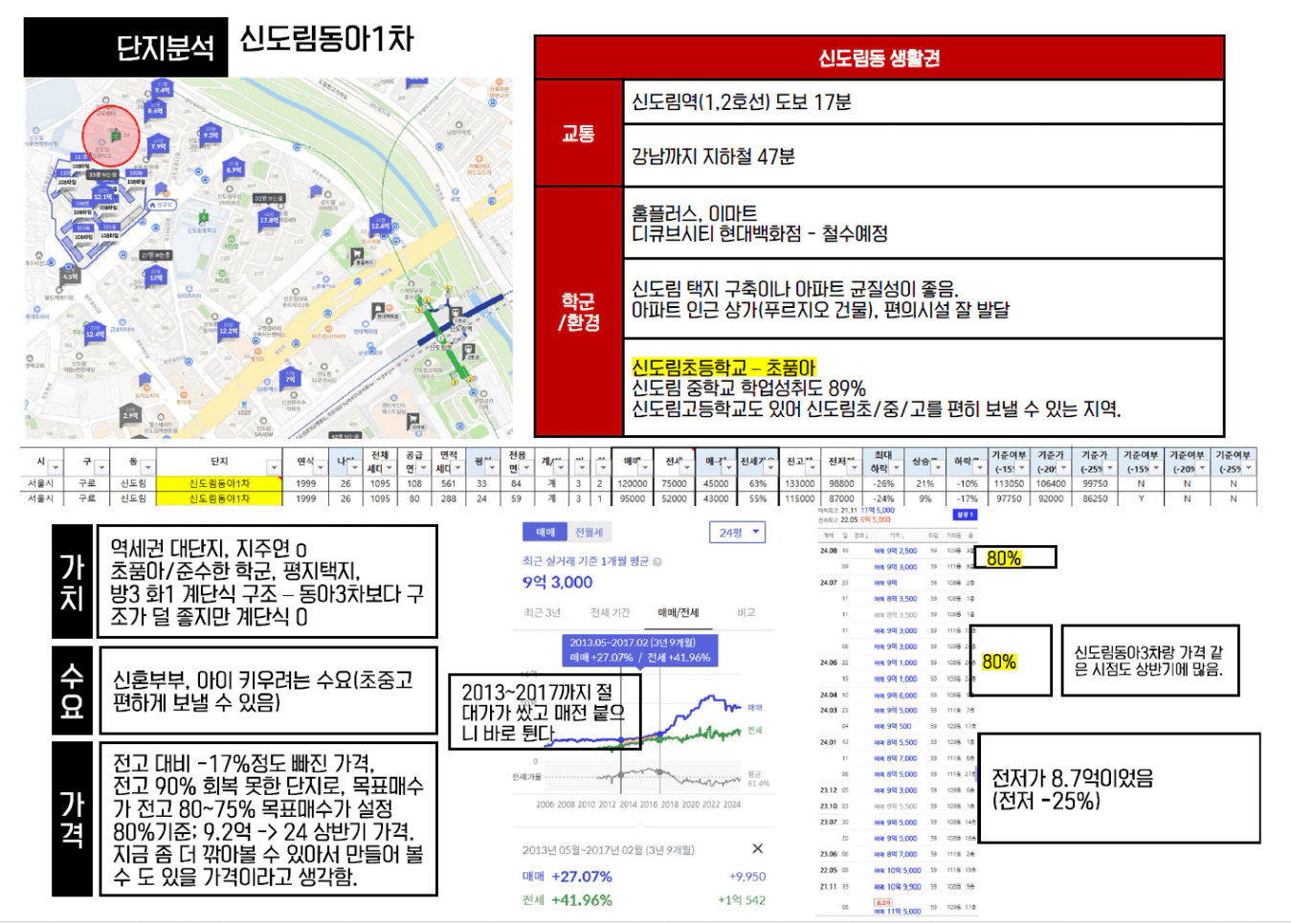Click the Line 1 subway station icon
Viewport: 1291px width, 924px height.
(x=456, y=313)
